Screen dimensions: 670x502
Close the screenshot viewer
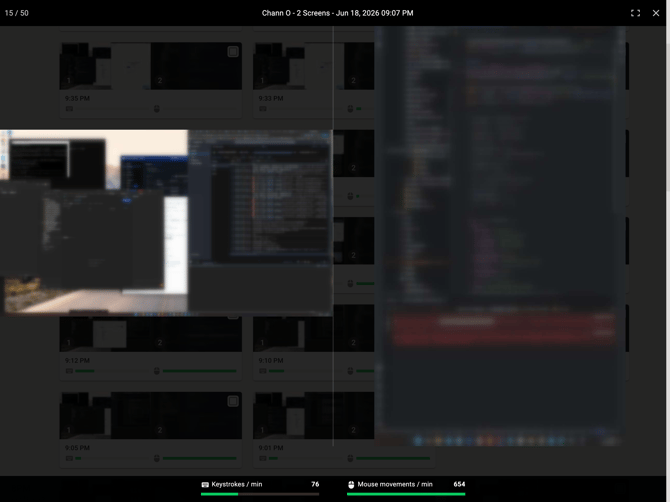(x=656, y=13)
